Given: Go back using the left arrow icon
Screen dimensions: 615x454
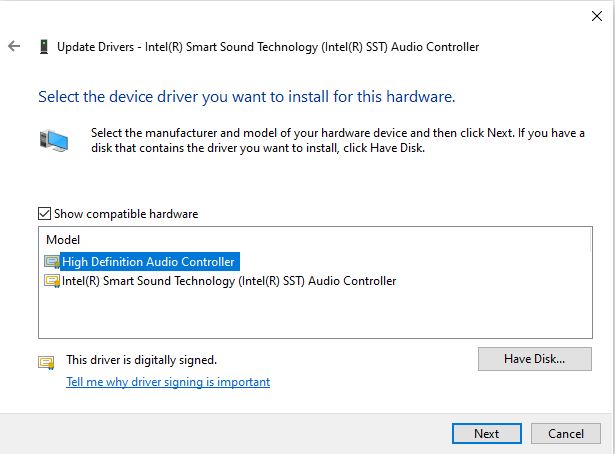Looking at the screenshot, I should point(14,46).
